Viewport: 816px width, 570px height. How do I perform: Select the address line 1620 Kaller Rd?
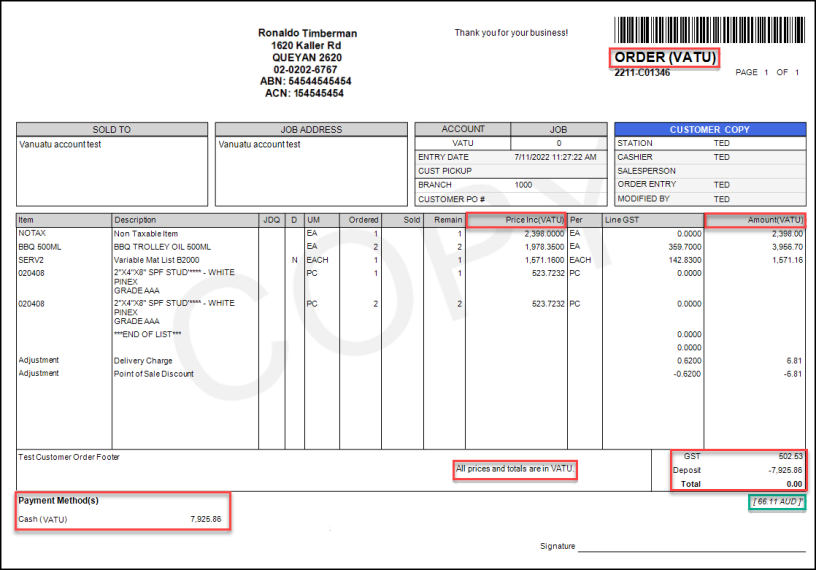point(306,46)
